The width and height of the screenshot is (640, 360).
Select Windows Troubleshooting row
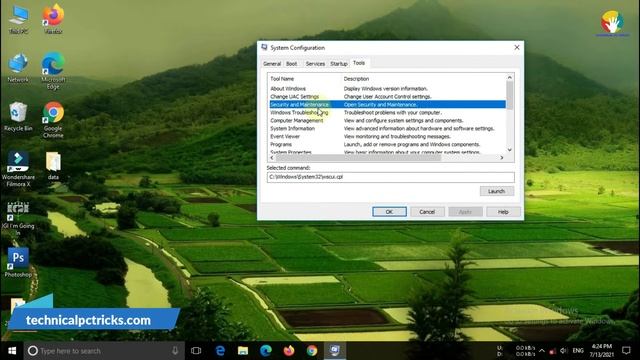387,113
